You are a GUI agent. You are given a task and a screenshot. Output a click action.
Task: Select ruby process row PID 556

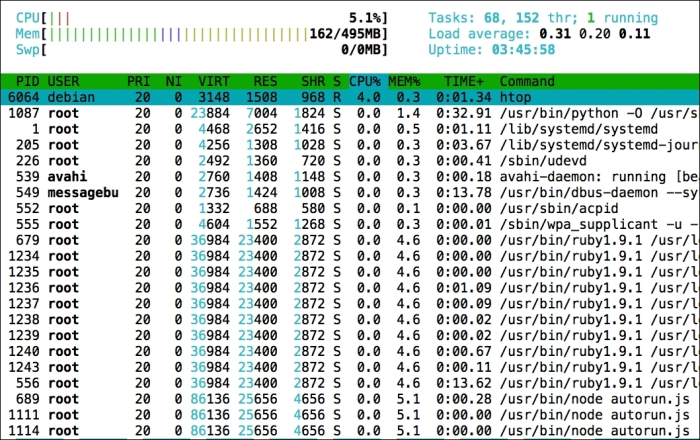[x=350, y=383]
